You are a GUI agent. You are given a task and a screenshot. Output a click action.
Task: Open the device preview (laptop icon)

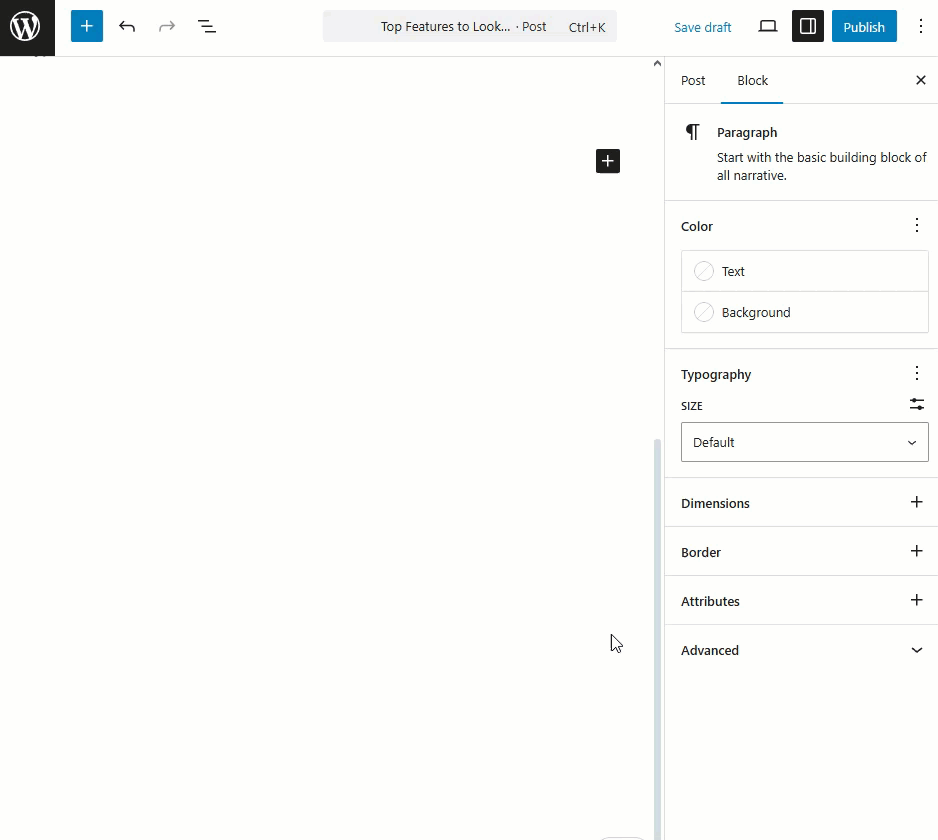coord(768,26)
